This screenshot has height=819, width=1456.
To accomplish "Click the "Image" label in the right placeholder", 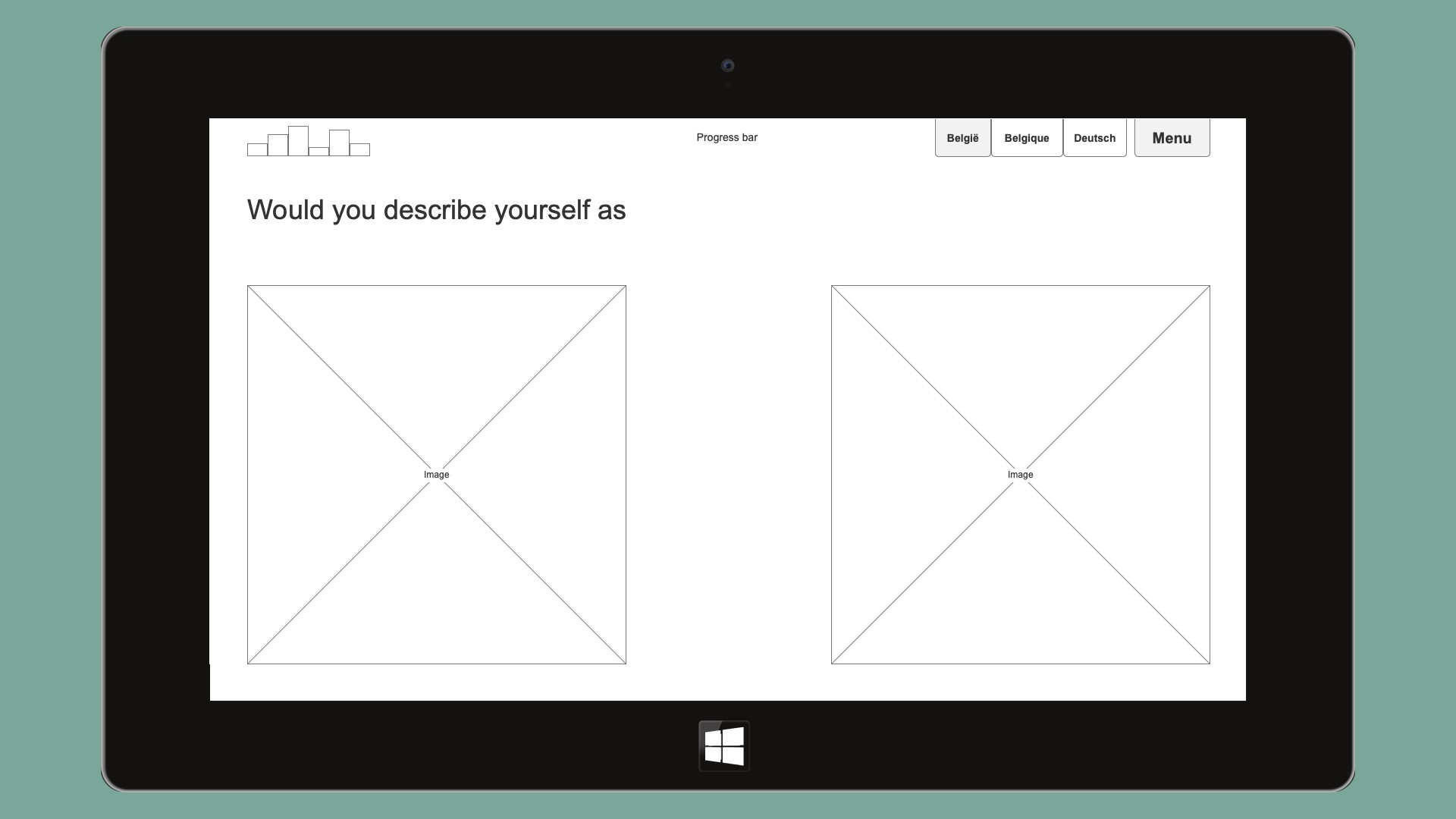I will click(x=1020, y=475).
